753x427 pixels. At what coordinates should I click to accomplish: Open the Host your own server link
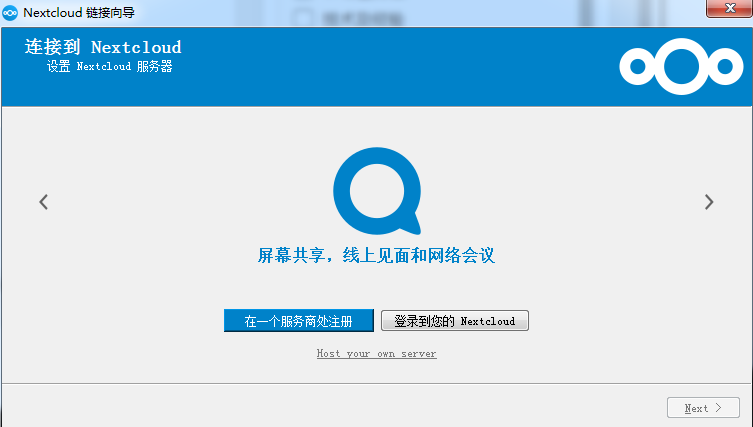376,354
